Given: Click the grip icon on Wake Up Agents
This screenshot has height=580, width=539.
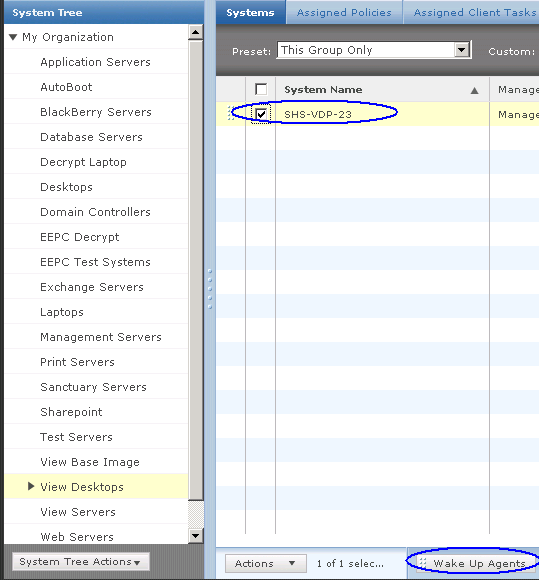Looking at the screenshot, I should click(423, 563).
